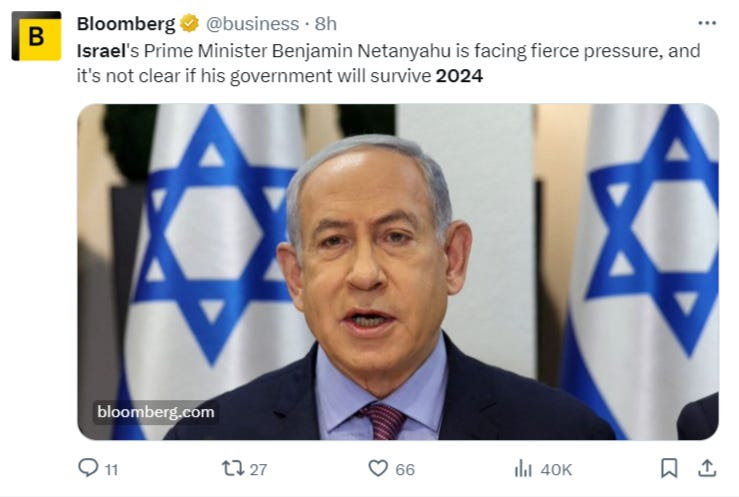Click the share upload arrow icon

tap(707, 468)
